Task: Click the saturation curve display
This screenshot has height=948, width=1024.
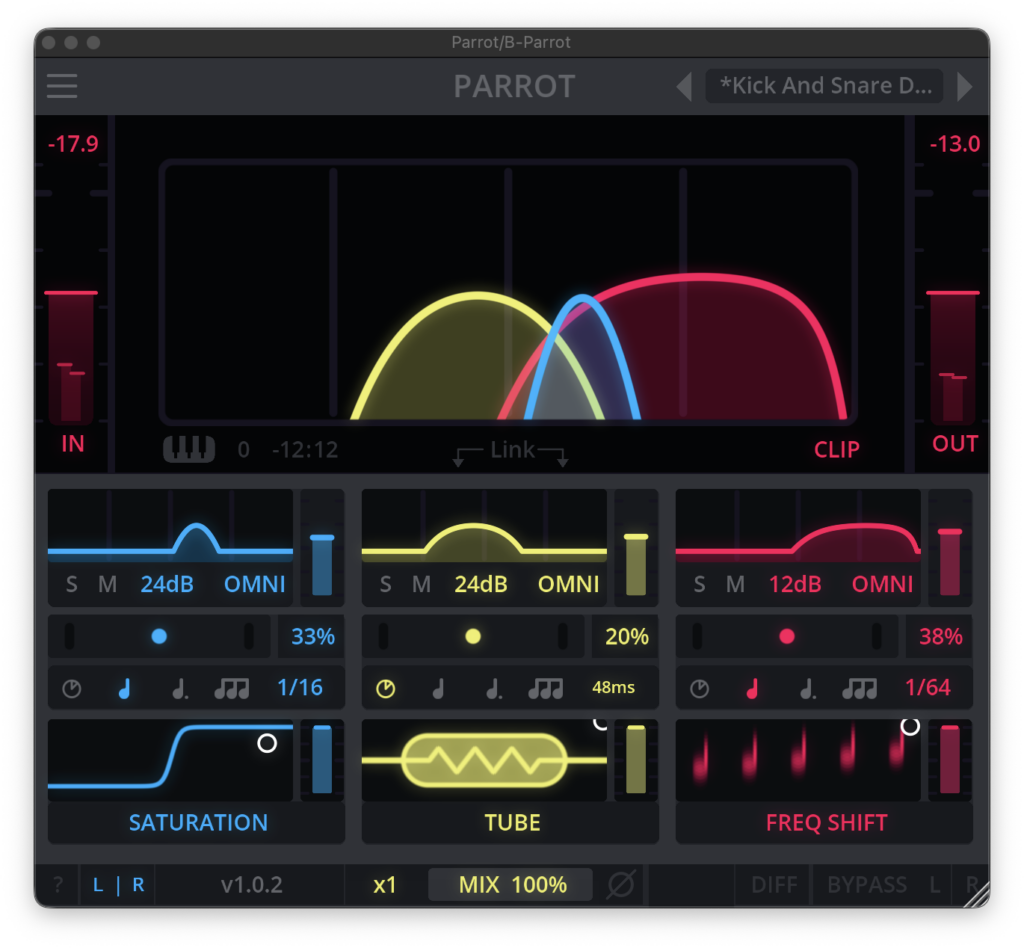Action: (x=170, y=761)
